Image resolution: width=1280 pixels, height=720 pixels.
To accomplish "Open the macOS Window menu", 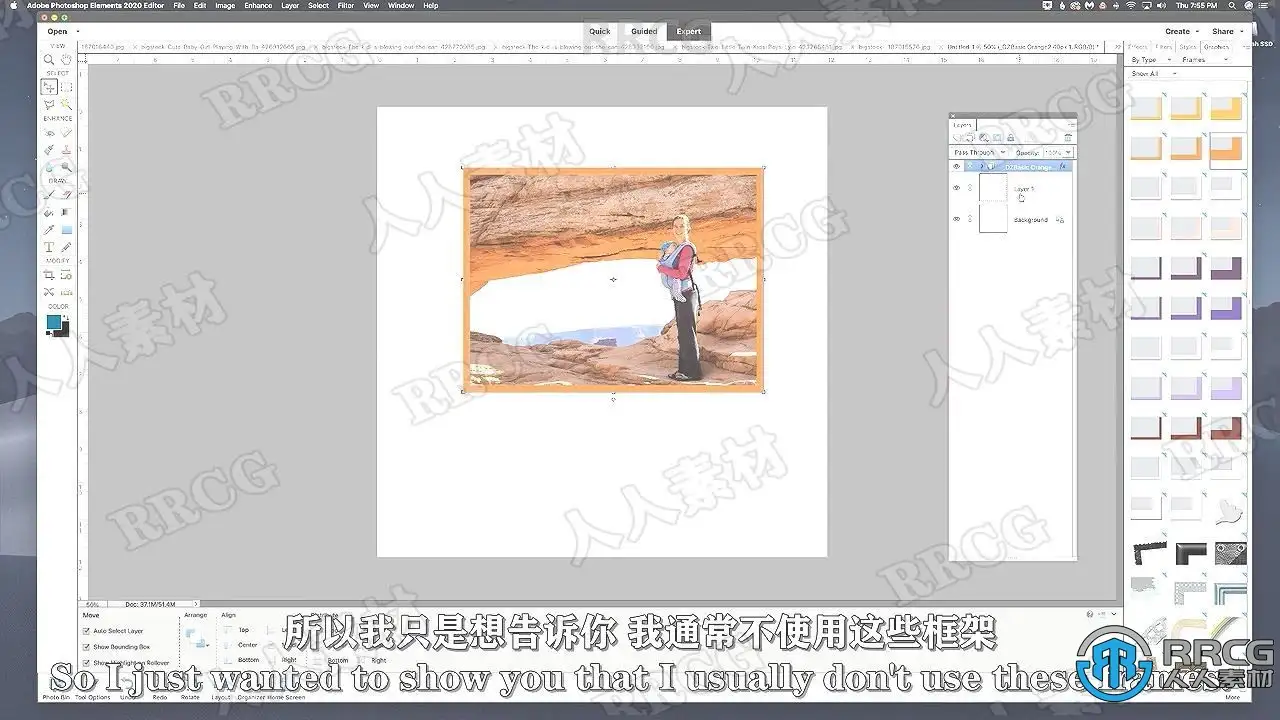I will pos(401,6).
